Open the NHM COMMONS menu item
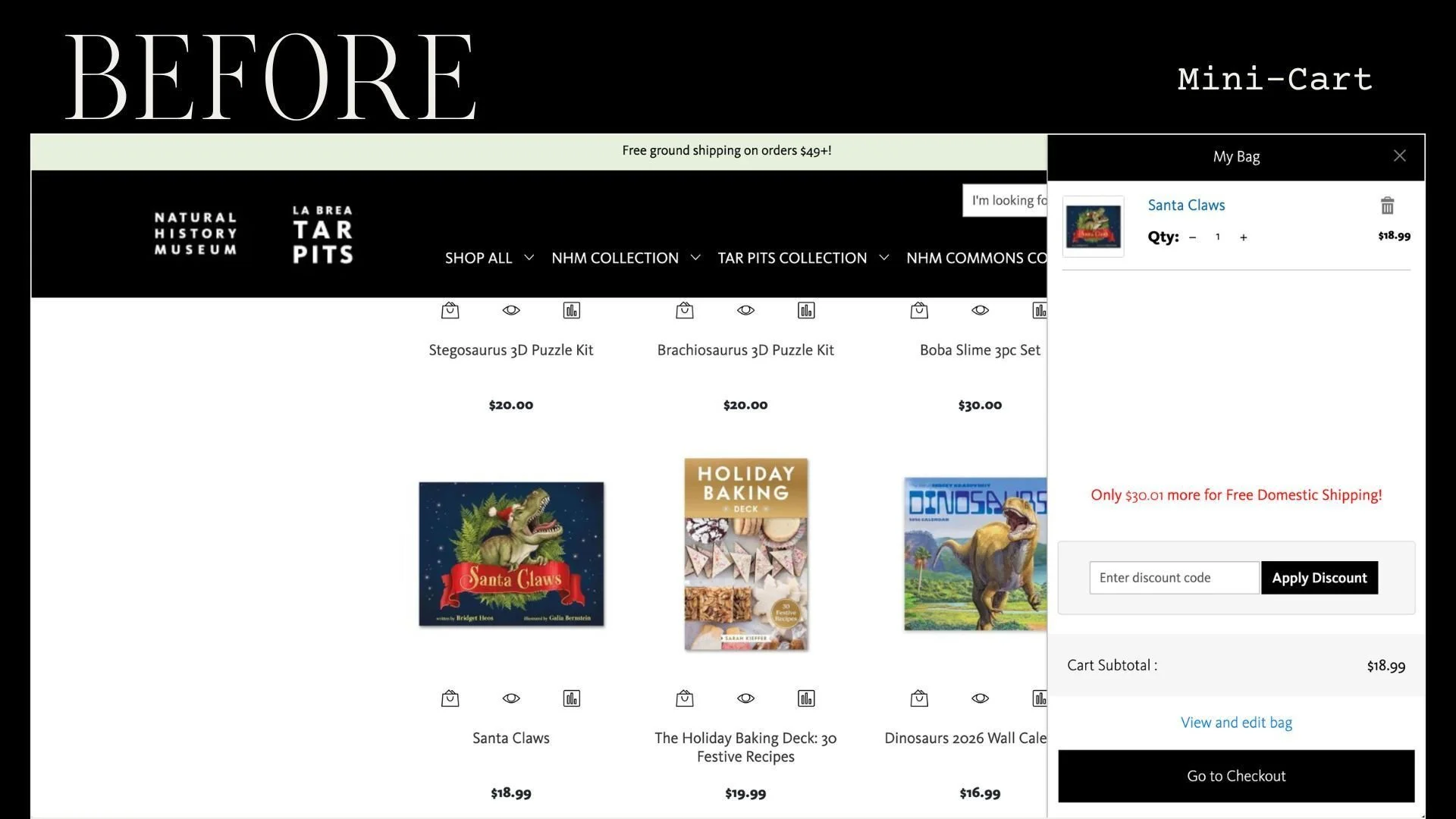1456x819 pixels. click(x=975, y=258)
